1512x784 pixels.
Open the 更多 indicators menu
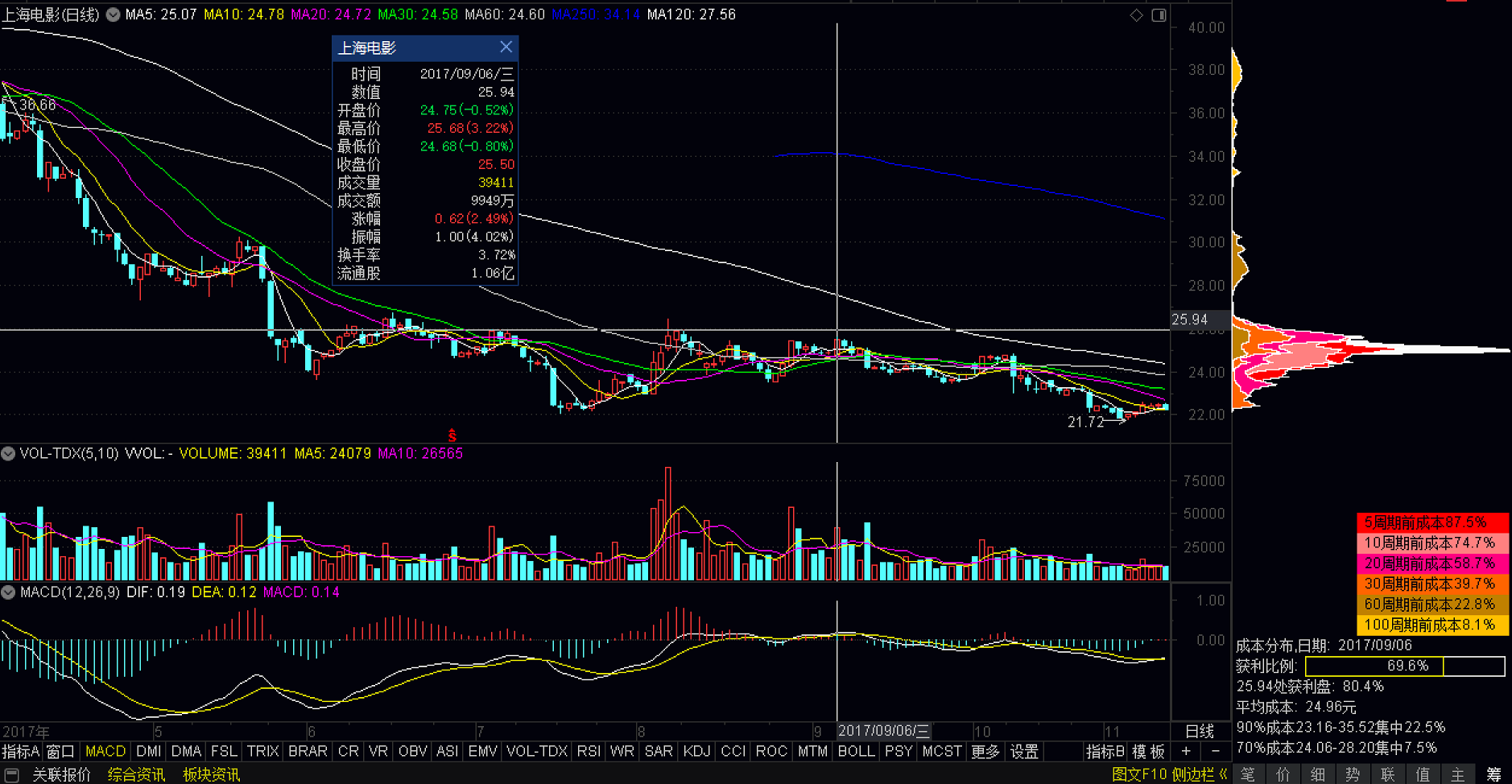[x=985, y=751]
